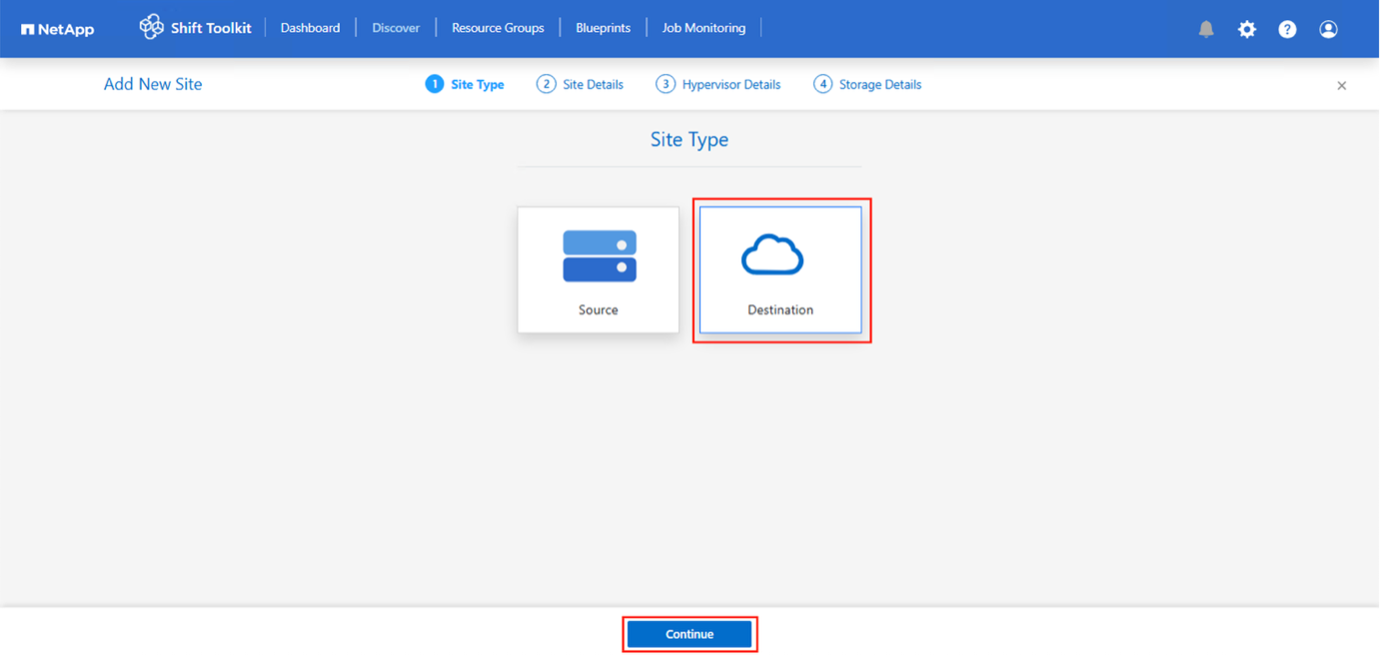
Task: Open the settings gear menu
Action: (1246, 29)
